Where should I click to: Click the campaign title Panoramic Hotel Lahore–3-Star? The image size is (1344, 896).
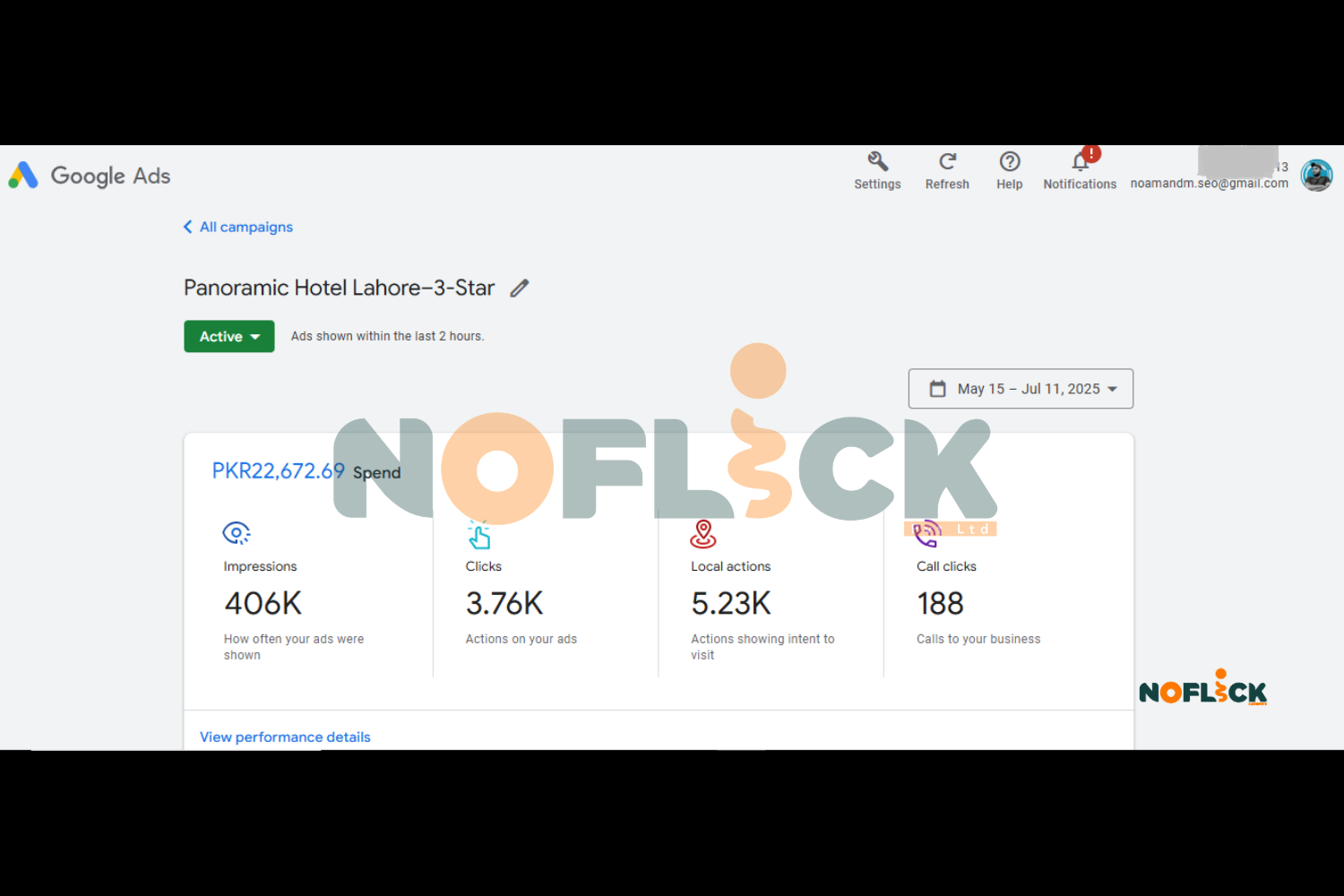coord(339,288)
